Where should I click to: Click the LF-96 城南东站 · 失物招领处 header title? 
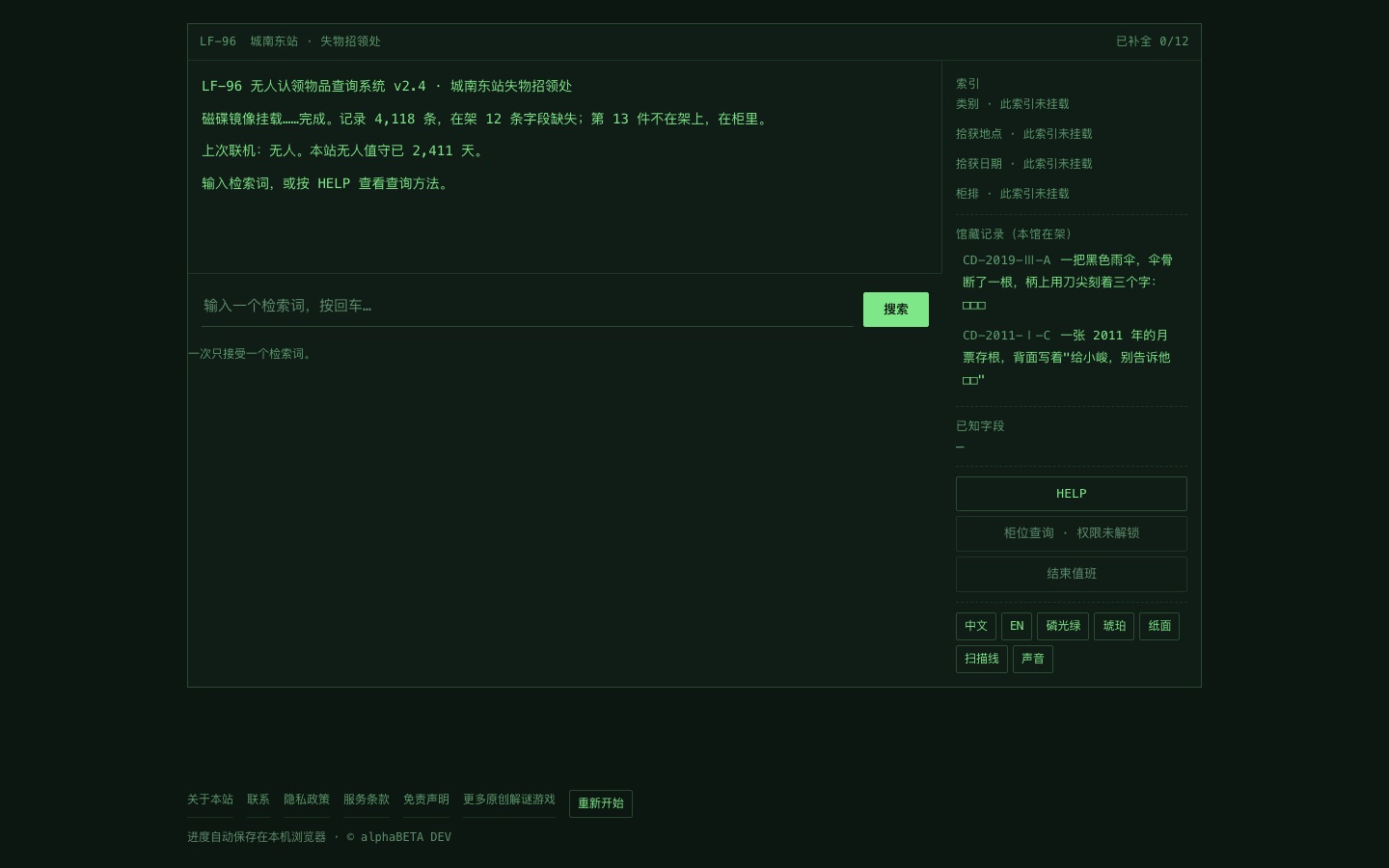[290, 41]
